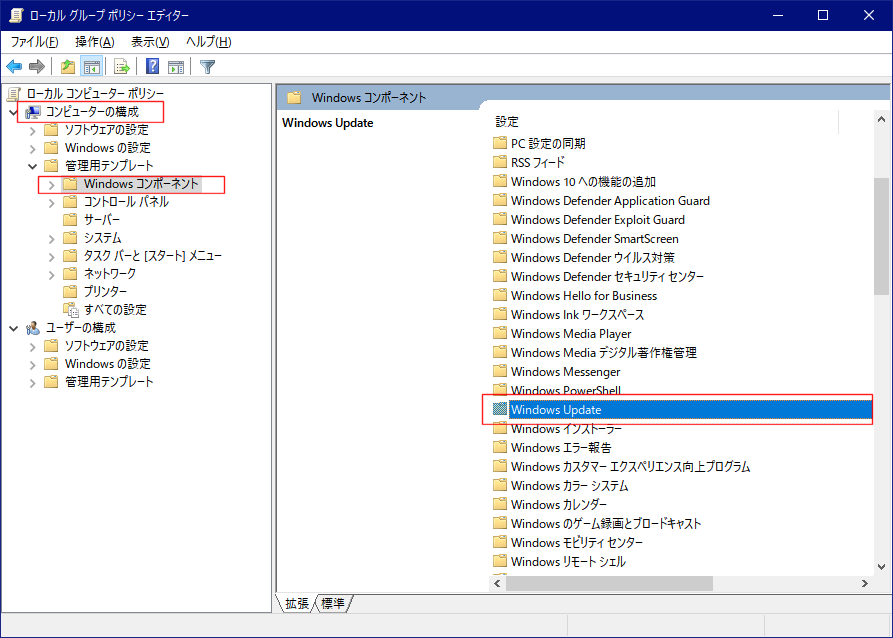Select すべての設定 in the tree
The image size is (893, 638).
115,310
